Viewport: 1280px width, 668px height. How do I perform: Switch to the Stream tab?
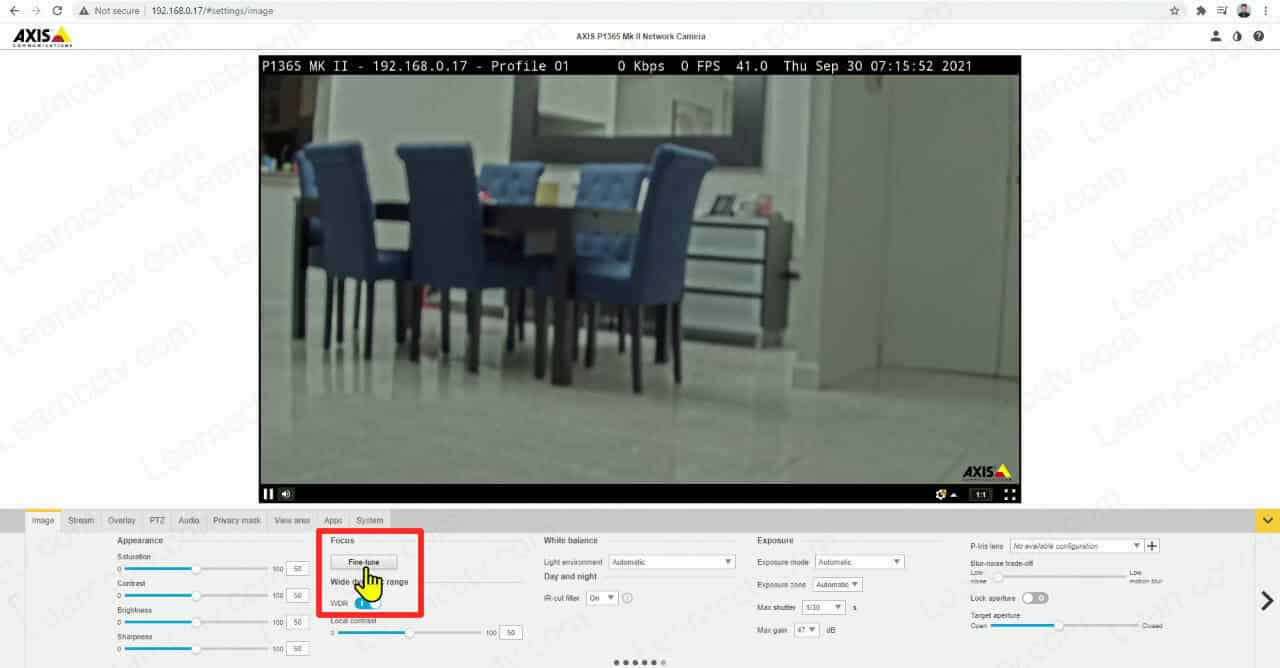[81, 520]
